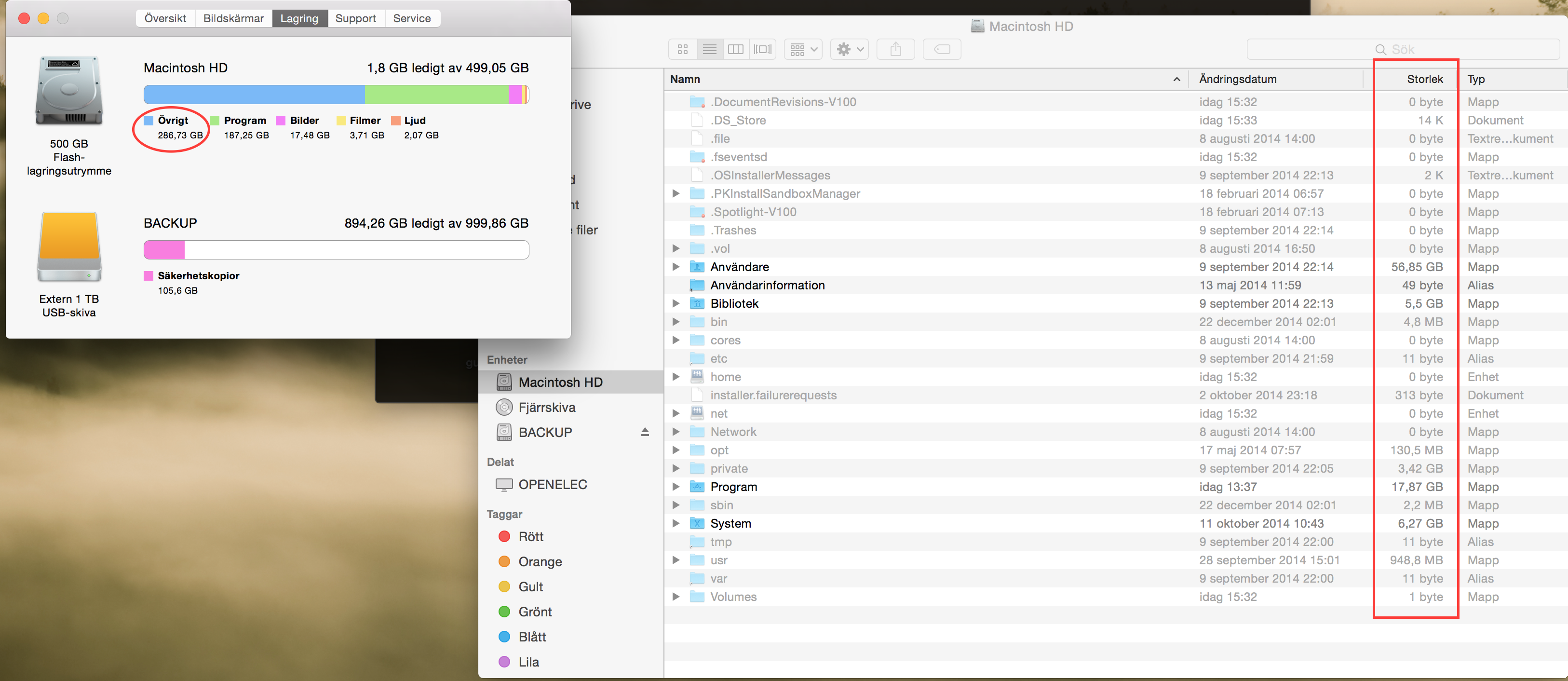Click the yellow Filmer legend swatch

(x=341, y=121)
